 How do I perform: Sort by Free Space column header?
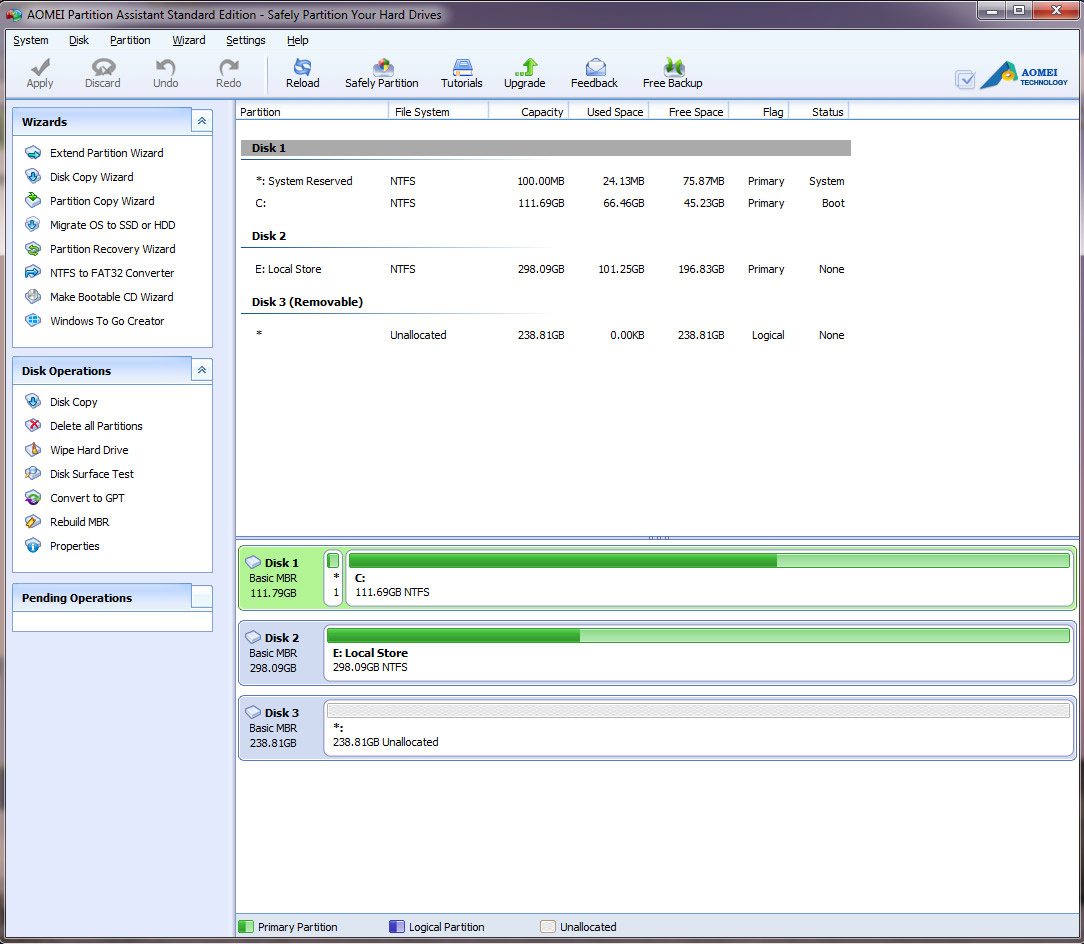click(689, 111)
